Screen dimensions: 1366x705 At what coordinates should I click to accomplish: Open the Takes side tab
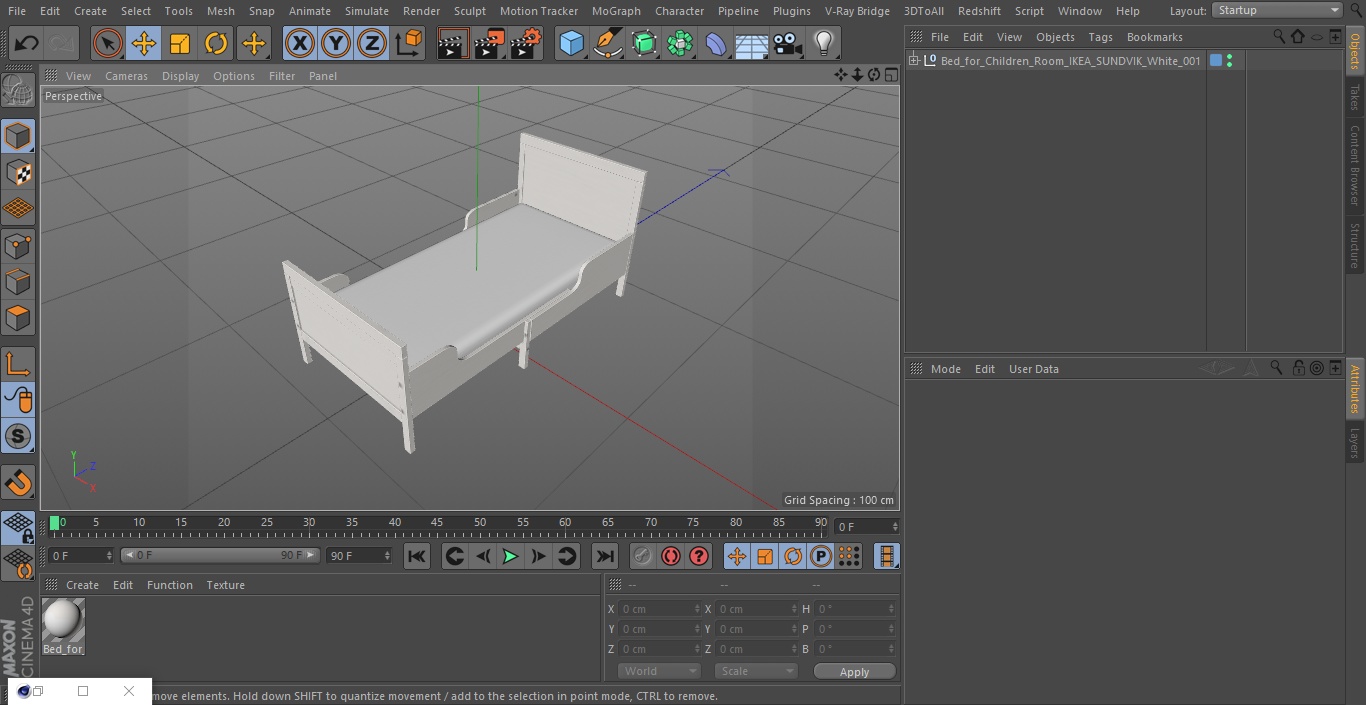(1355, 97)
